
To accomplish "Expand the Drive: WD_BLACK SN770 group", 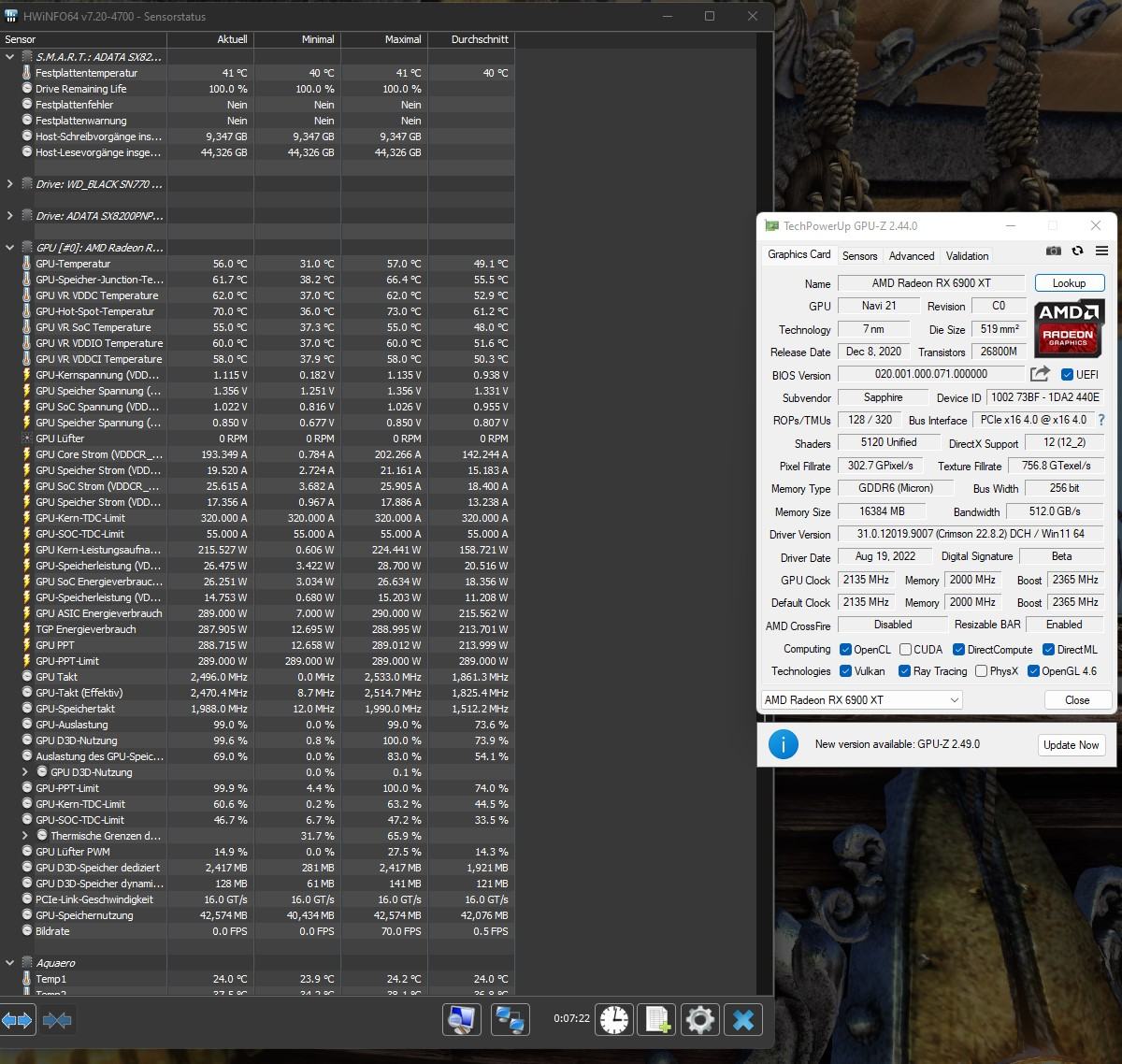I will pyautogui.click(x=10, y=184).
